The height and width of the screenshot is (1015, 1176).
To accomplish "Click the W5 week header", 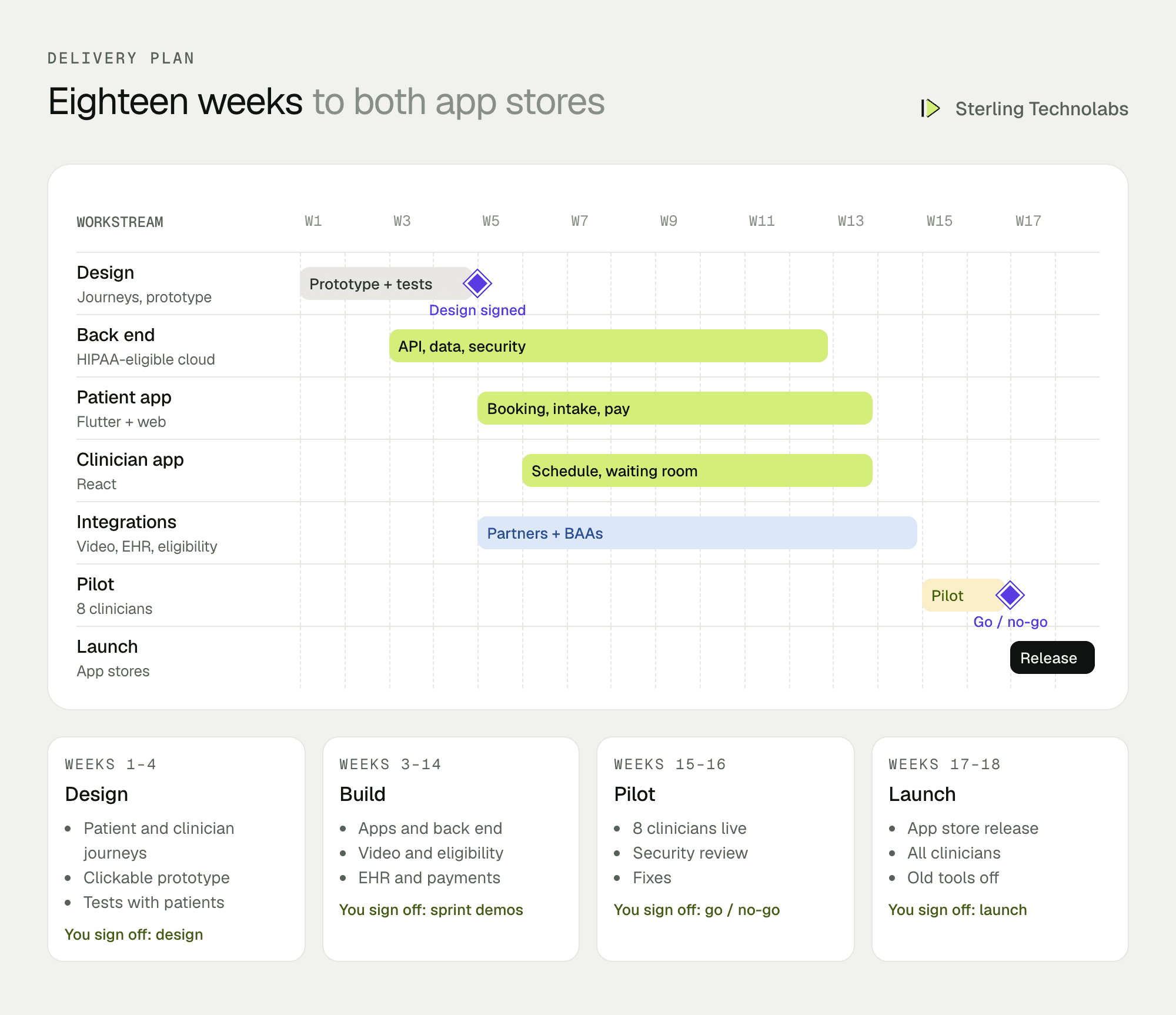I will click(x=491, y=221).
